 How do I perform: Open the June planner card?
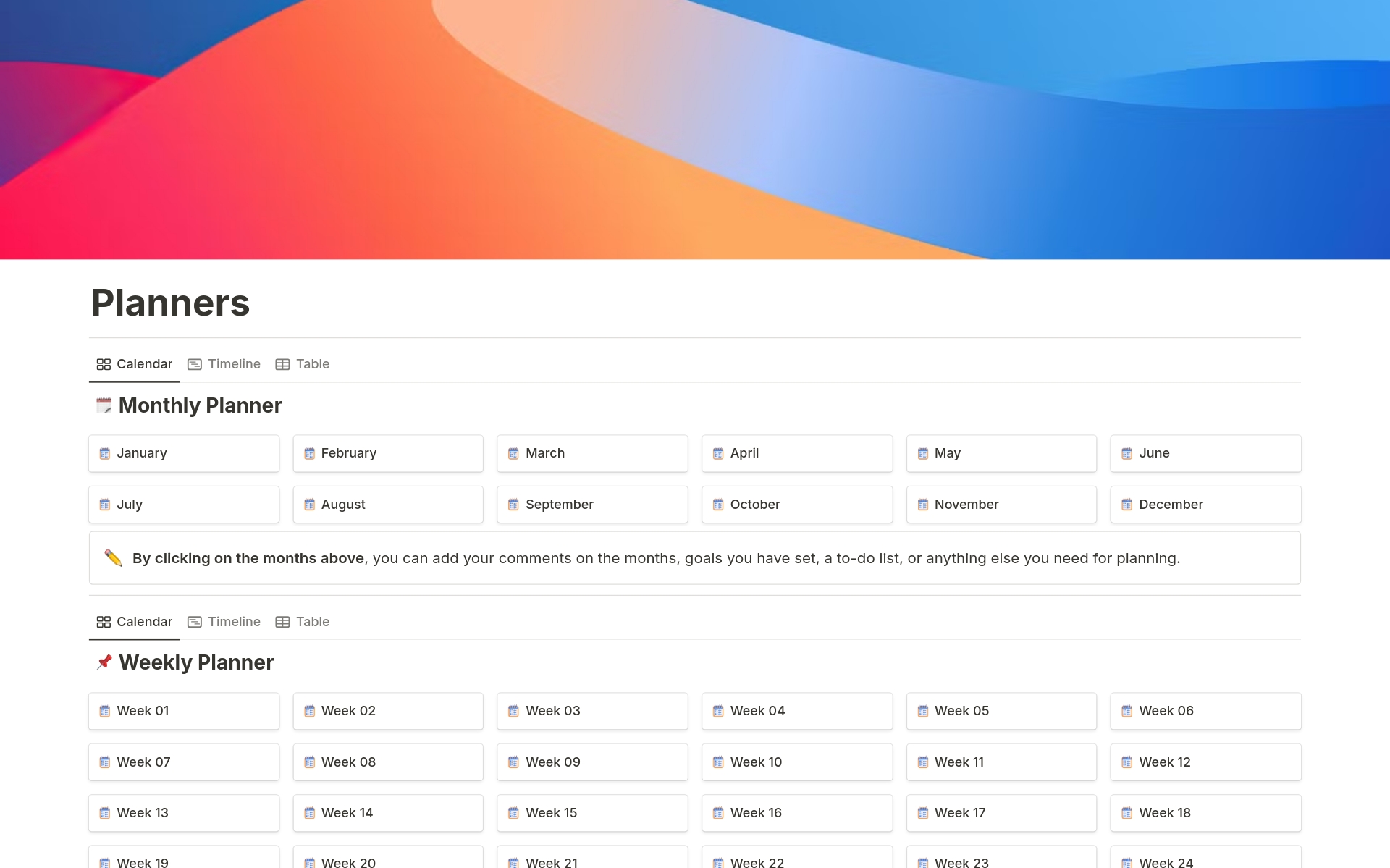click(x=1205, y=453)
